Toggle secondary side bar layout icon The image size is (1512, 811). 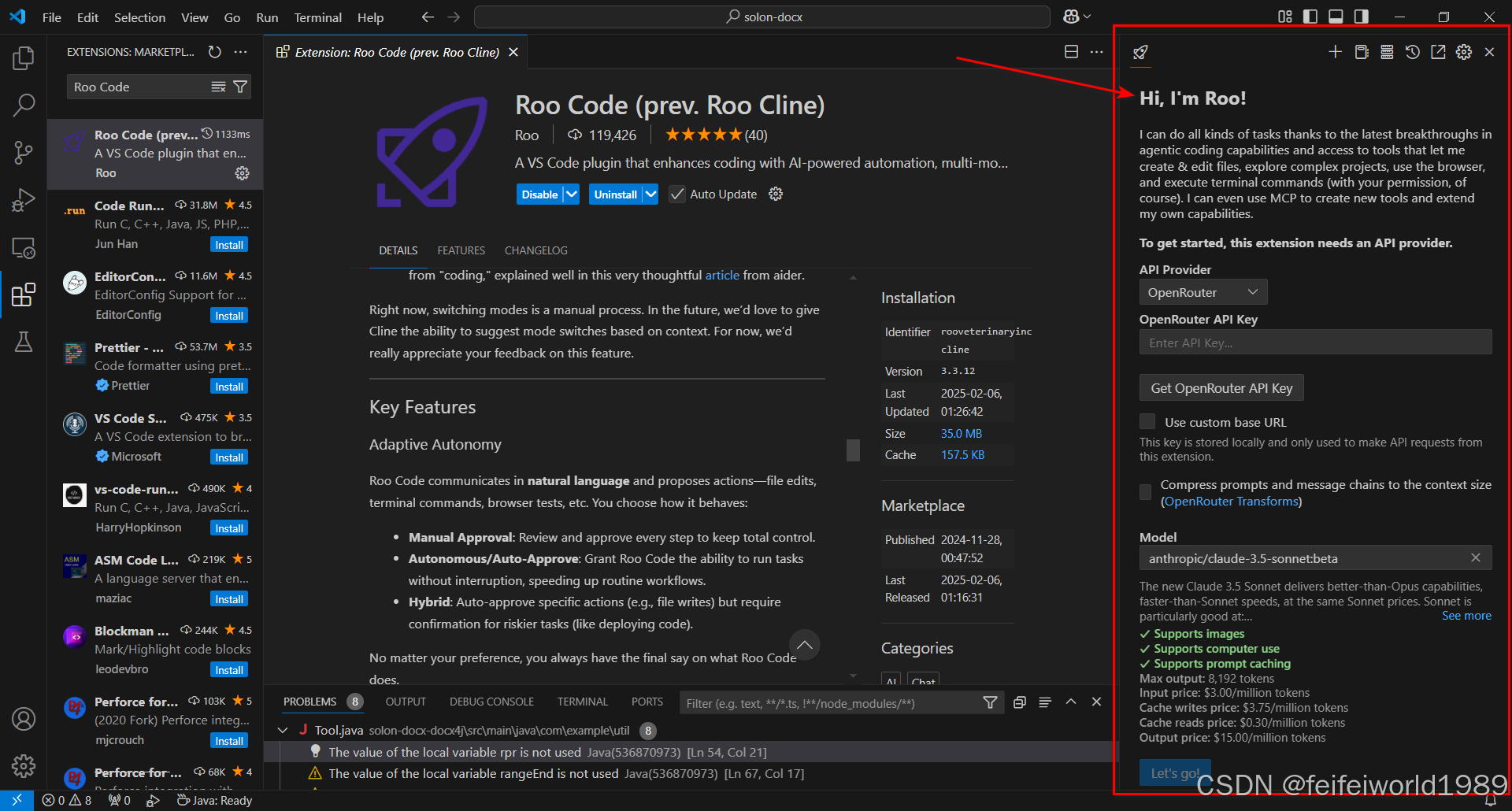tap(1361, 17)
